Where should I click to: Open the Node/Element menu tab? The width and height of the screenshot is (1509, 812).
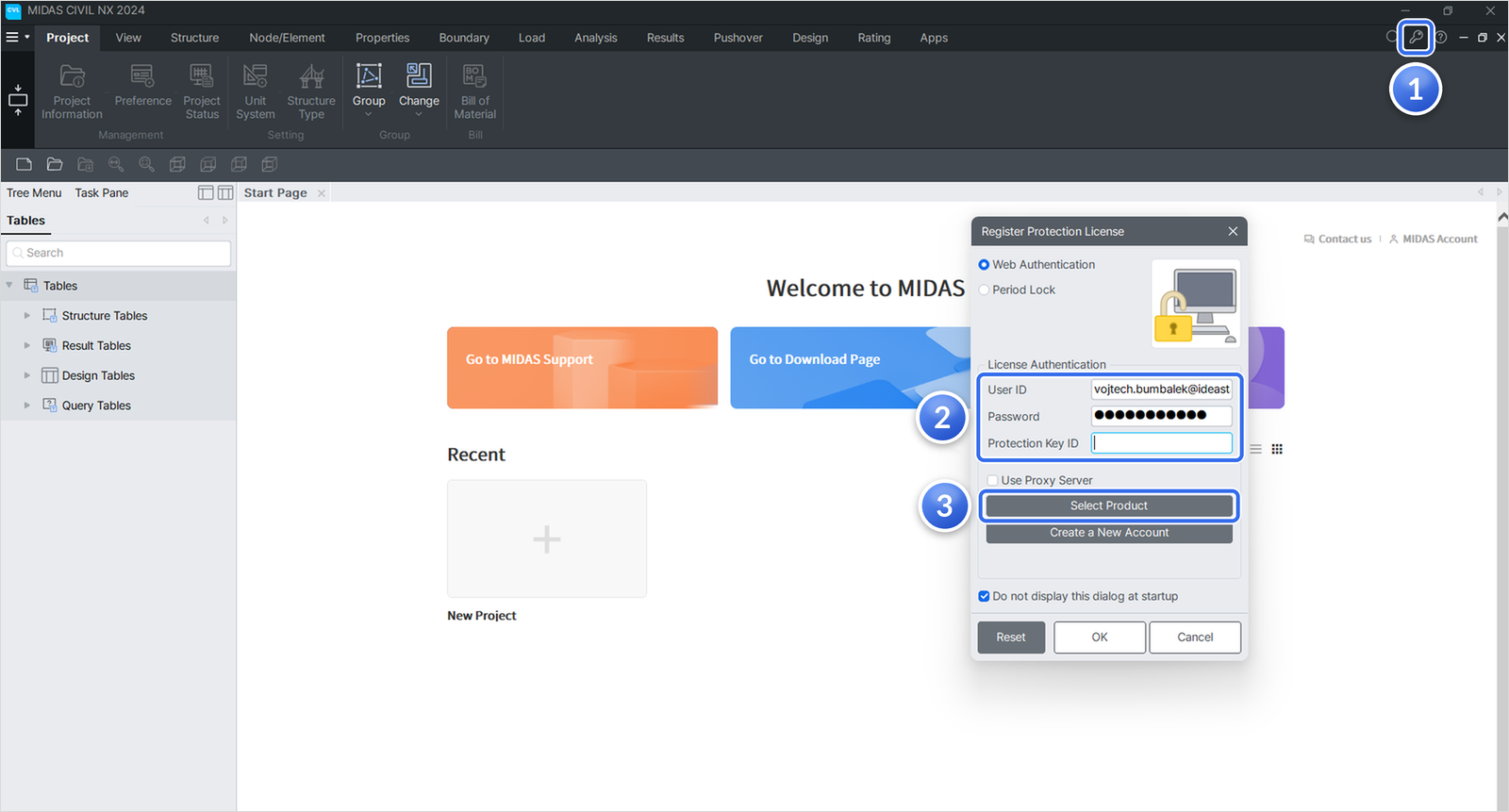(x=287, y=38)
